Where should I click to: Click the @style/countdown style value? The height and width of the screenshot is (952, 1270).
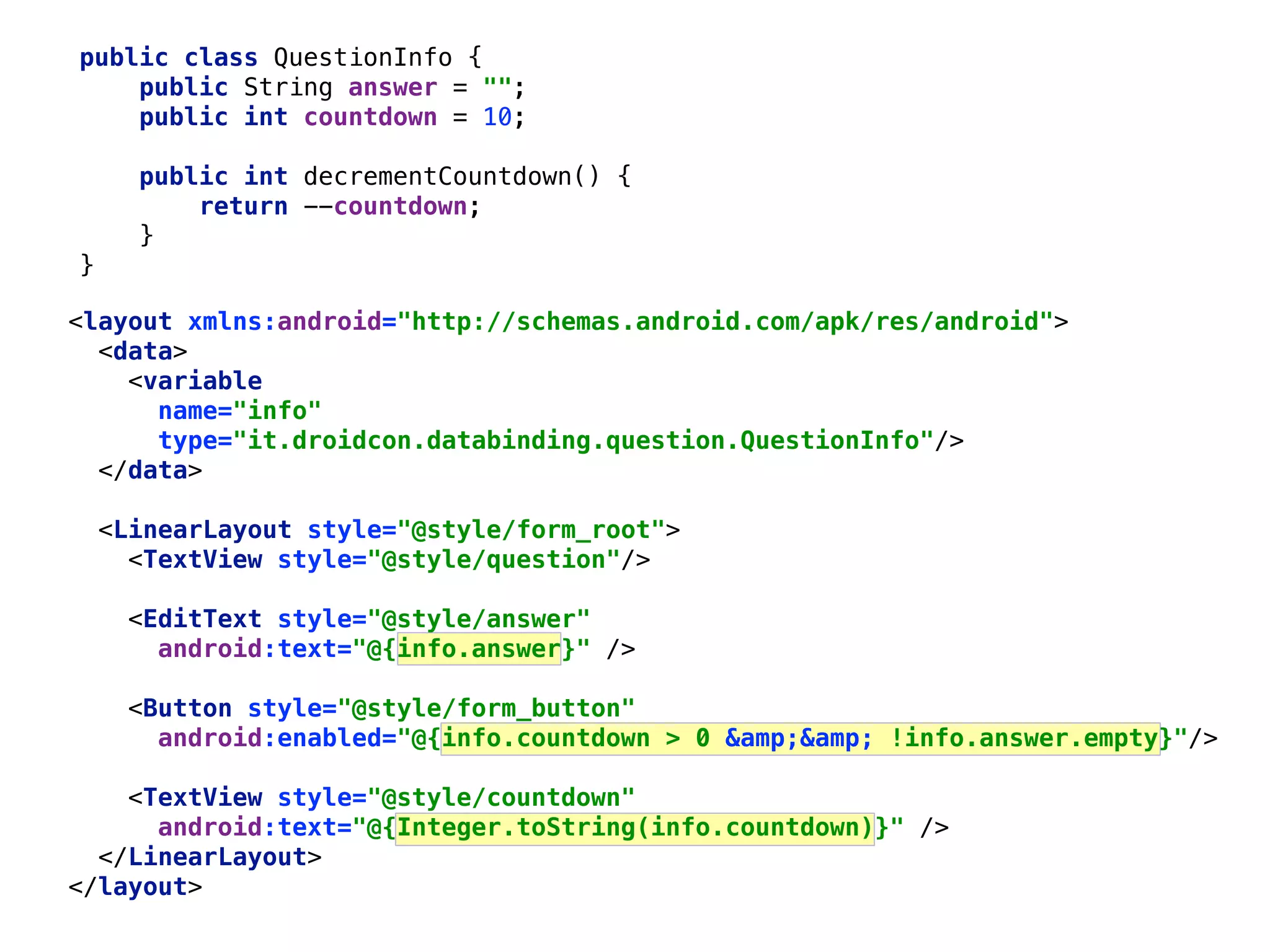tap(501, 798)
